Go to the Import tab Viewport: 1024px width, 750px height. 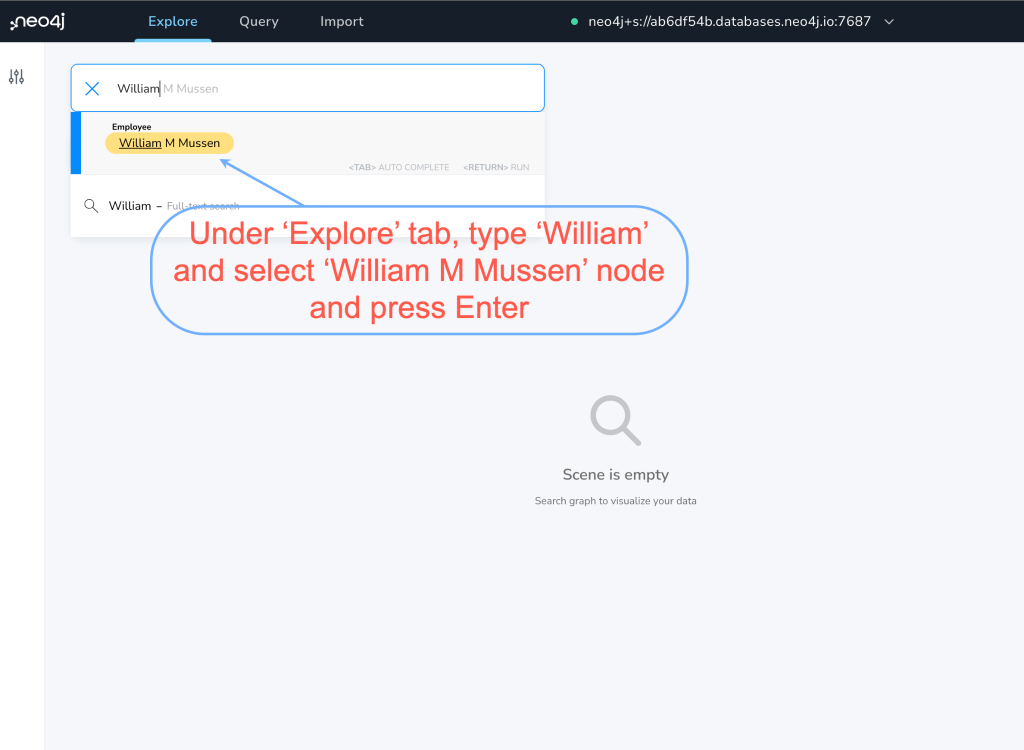pos(342,21)
